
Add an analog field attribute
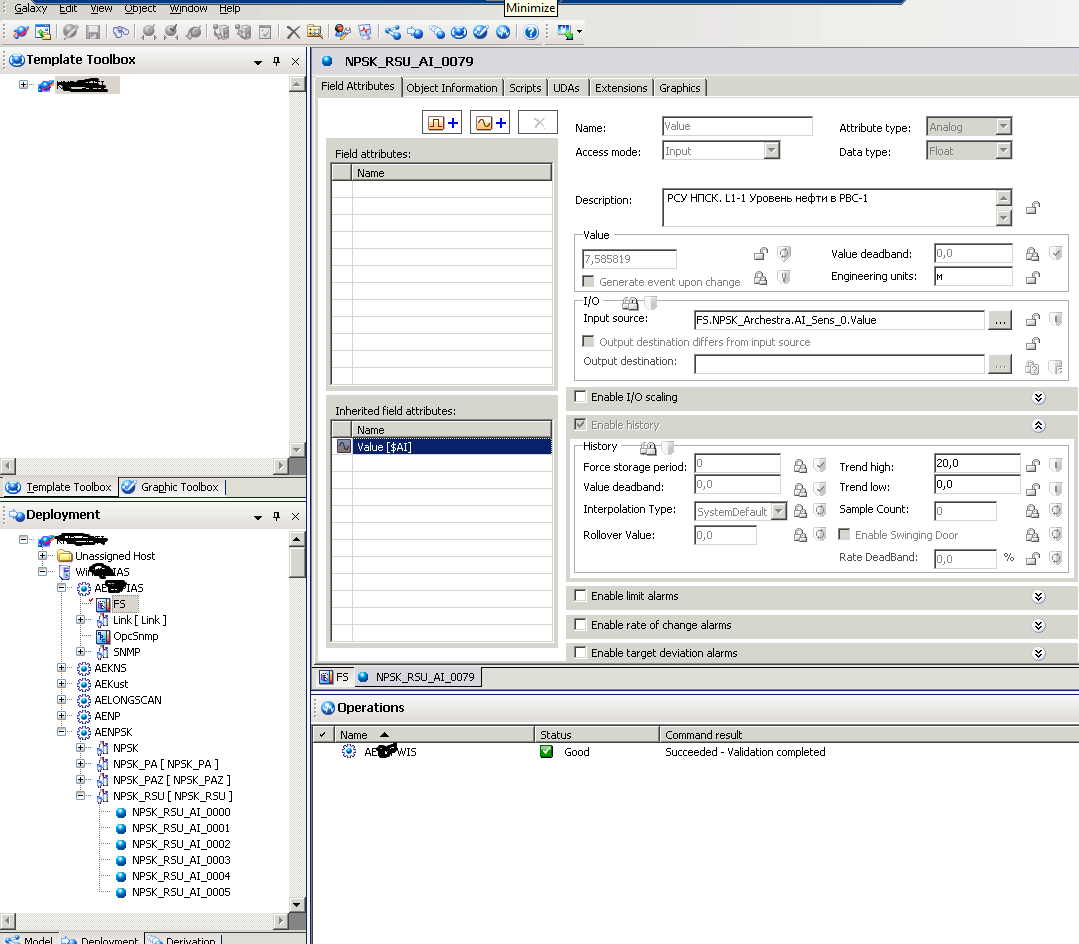[490, 123]
